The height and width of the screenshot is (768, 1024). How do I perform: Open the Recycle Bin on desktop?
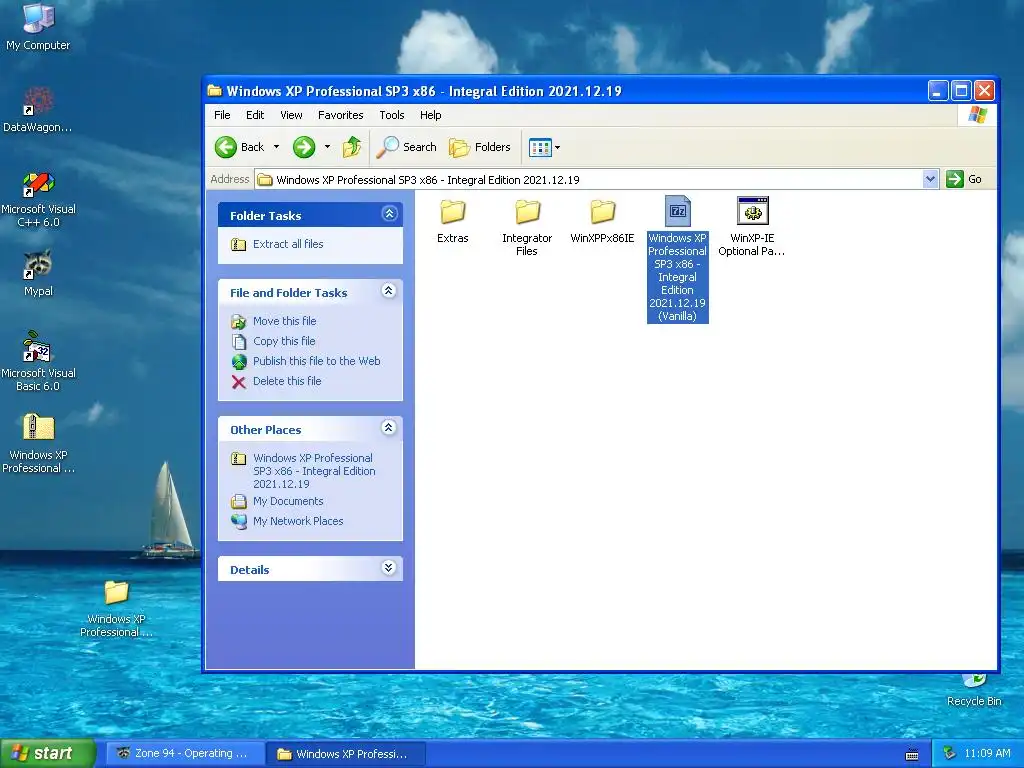point(974,691)
